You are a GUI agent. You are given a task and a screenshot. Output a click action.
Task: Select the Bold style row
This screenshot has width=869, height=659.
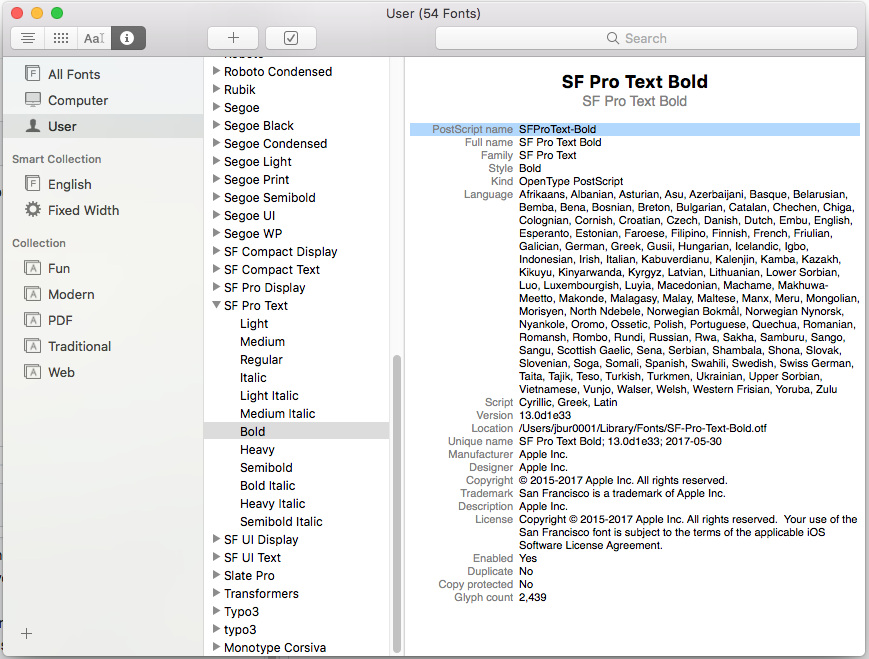(x=297, y=432)
